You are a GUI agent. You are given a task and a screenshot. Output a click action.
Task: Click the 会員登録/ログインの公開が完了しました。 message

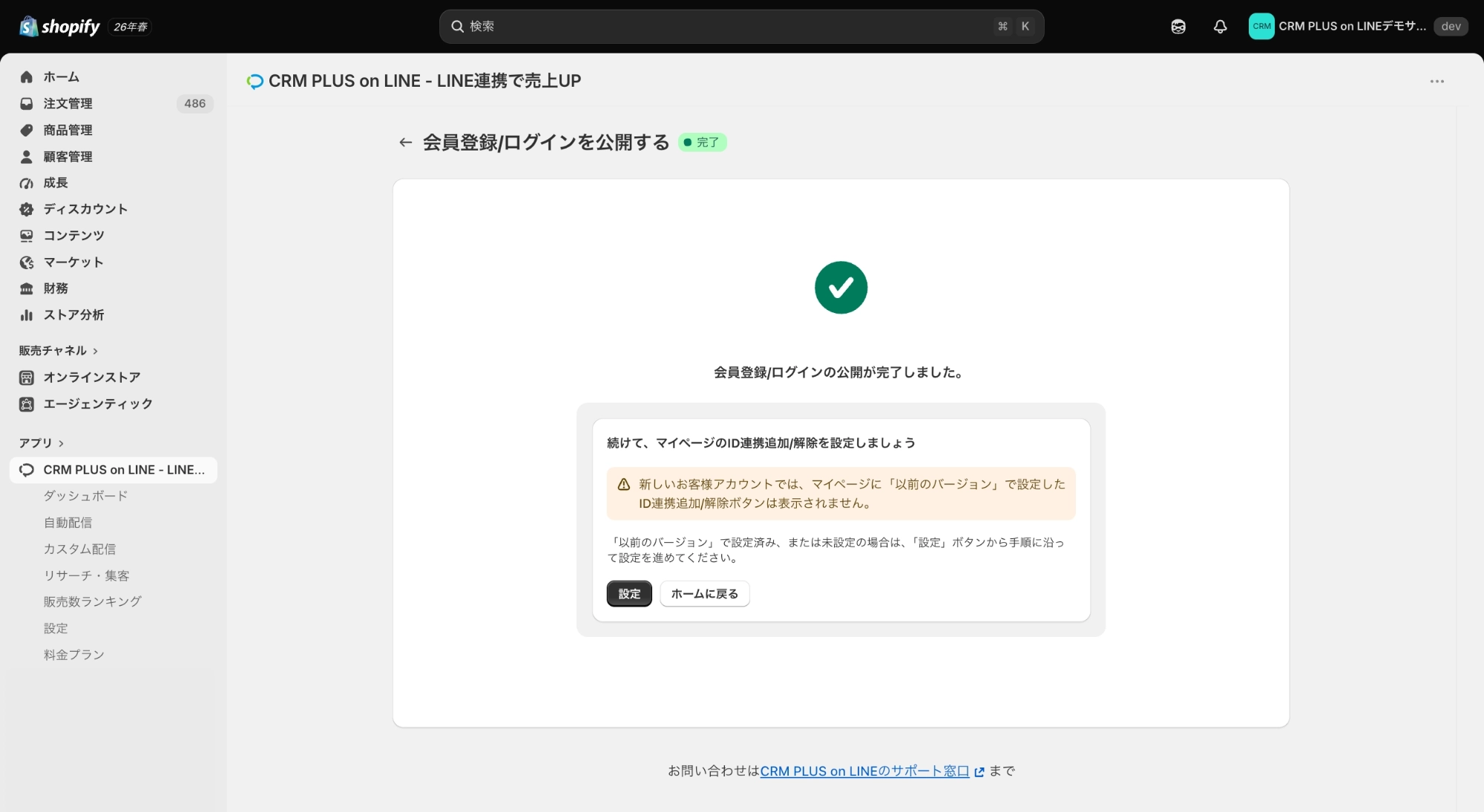coord(841,373)
